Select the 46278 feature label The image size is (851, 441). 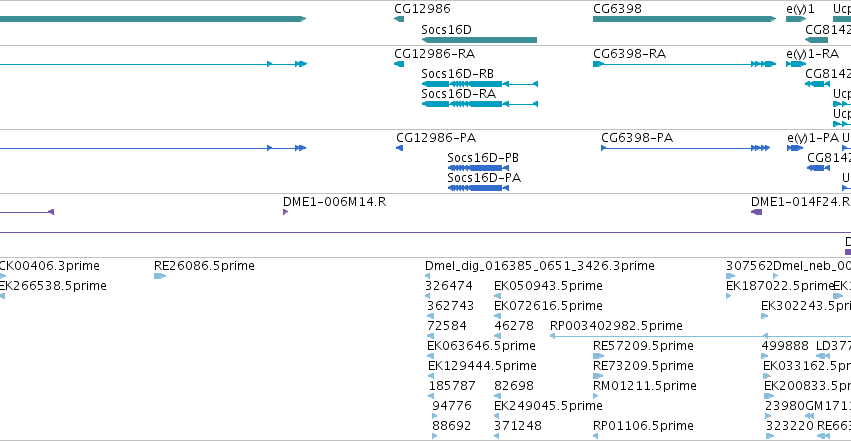tap(514, 326)
